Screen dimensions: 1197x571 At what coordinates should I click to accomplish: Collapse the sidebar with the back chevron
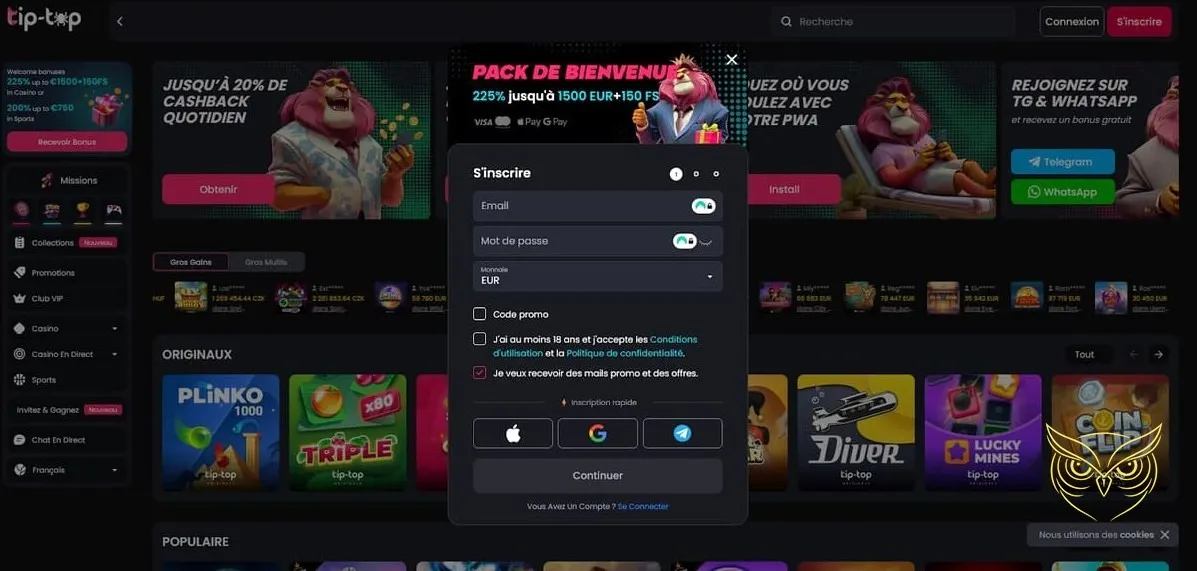pos(120,21)
